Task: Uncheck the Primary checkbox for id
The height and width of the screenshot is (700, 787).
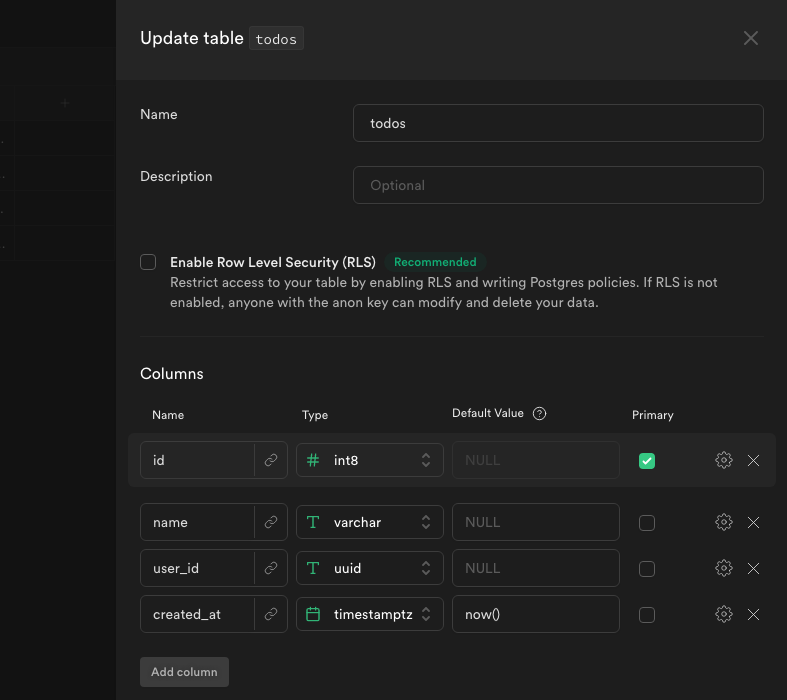Action: click(x=647, y=461)
